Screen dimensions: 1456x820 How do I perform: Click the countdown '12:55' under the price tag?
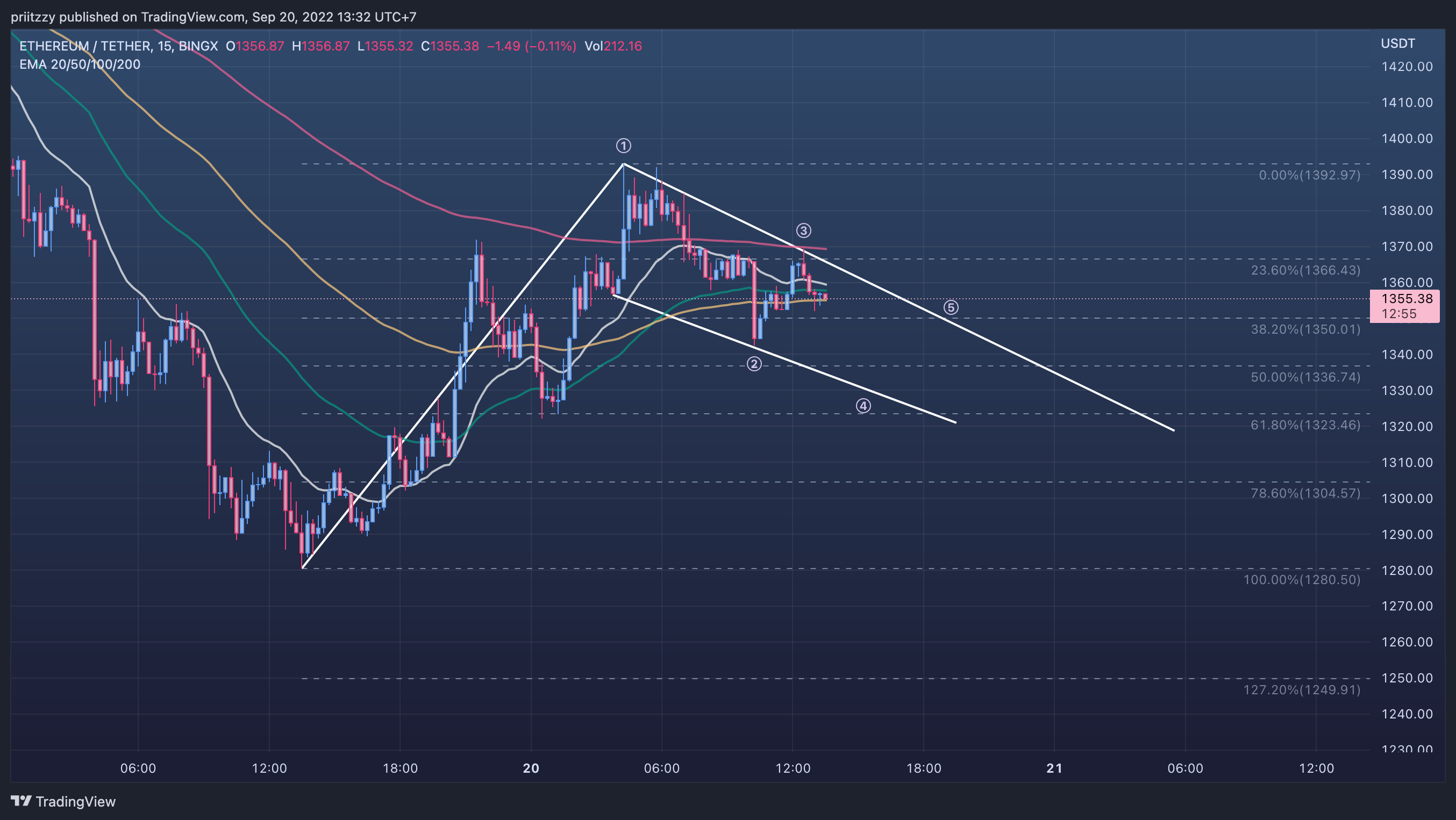[x=1399, y=314]
